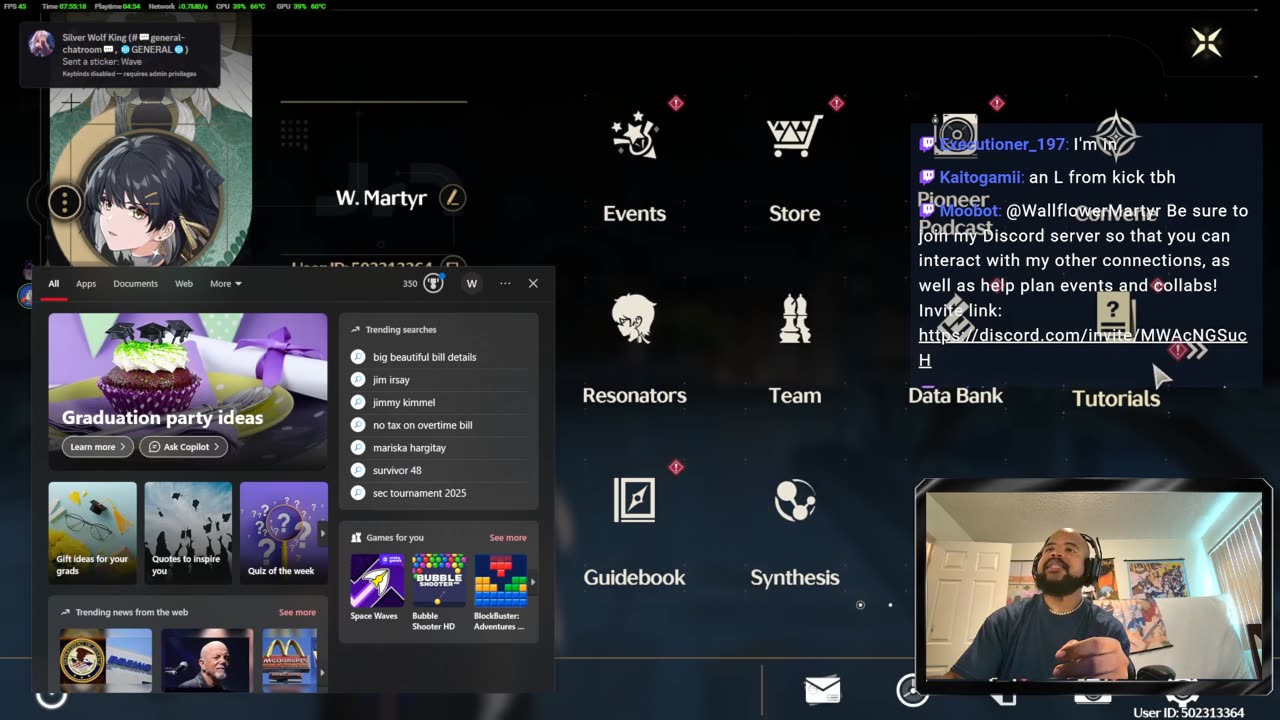Open the mail envelope icon in bottom bar
1280x720 pixels.
coord(822,689)
